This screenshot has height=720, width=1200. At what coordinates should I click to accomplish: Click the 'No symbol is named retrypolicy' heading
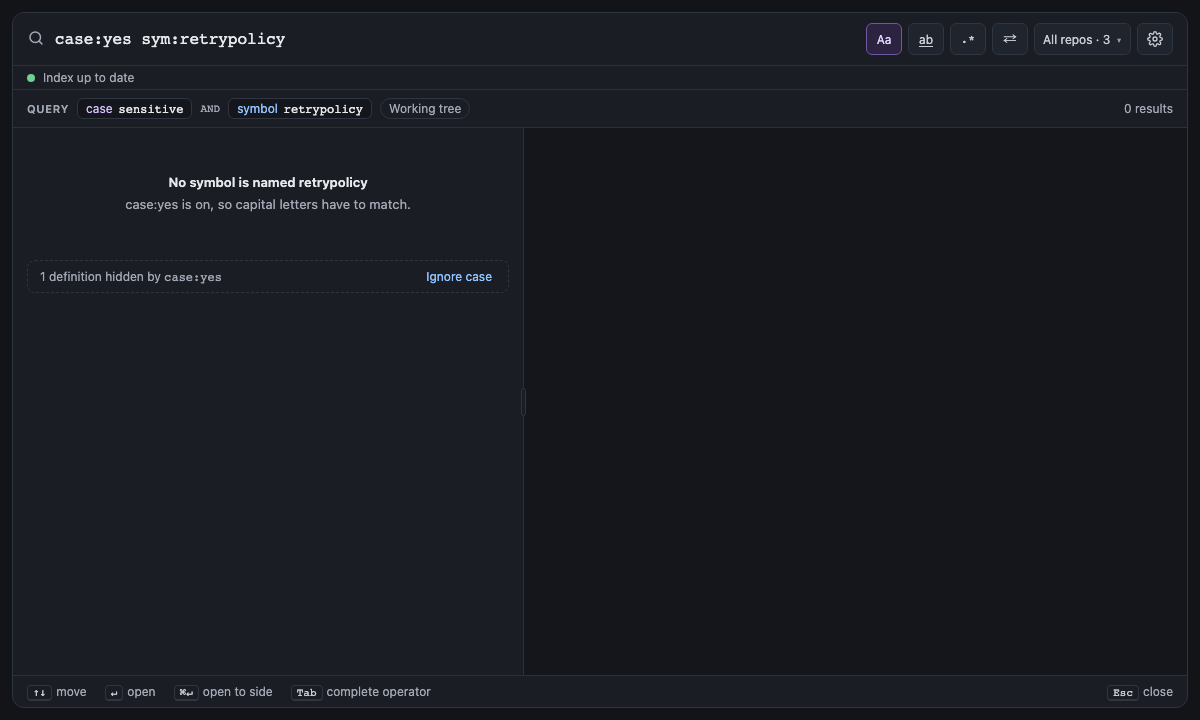[x=268, y=182]
